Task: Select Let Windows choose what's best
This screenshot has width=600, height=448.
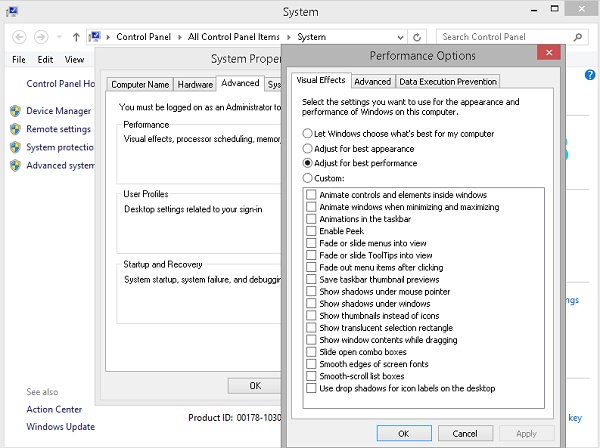Action: (x=307, y=133)
